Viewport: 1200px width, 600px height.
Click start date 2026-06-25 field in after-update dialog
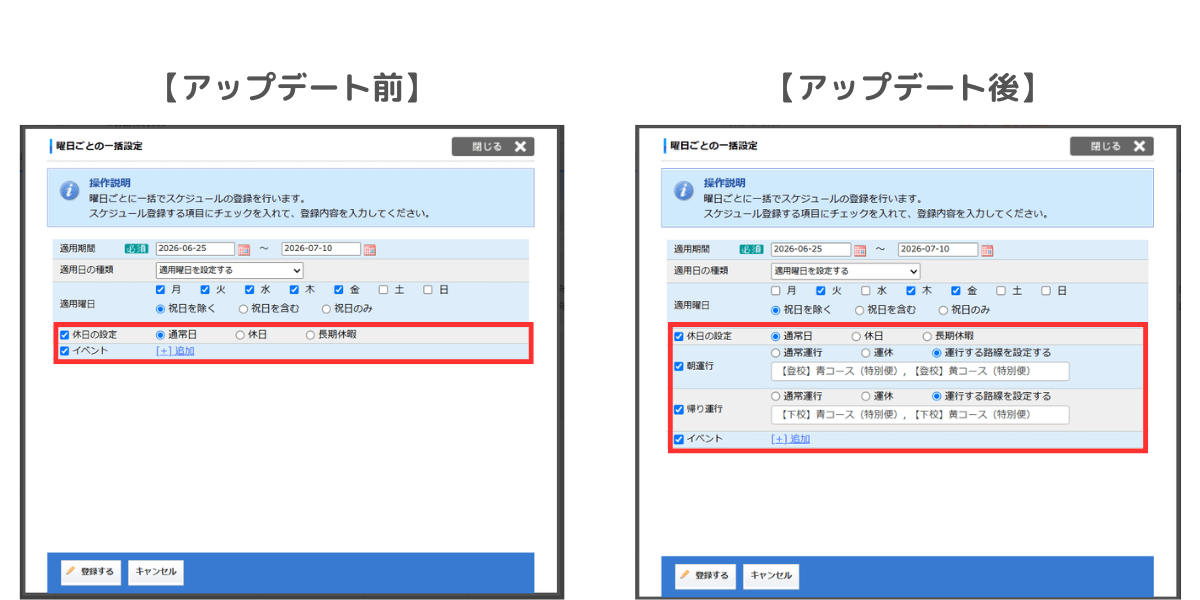(x=811, y=250)
